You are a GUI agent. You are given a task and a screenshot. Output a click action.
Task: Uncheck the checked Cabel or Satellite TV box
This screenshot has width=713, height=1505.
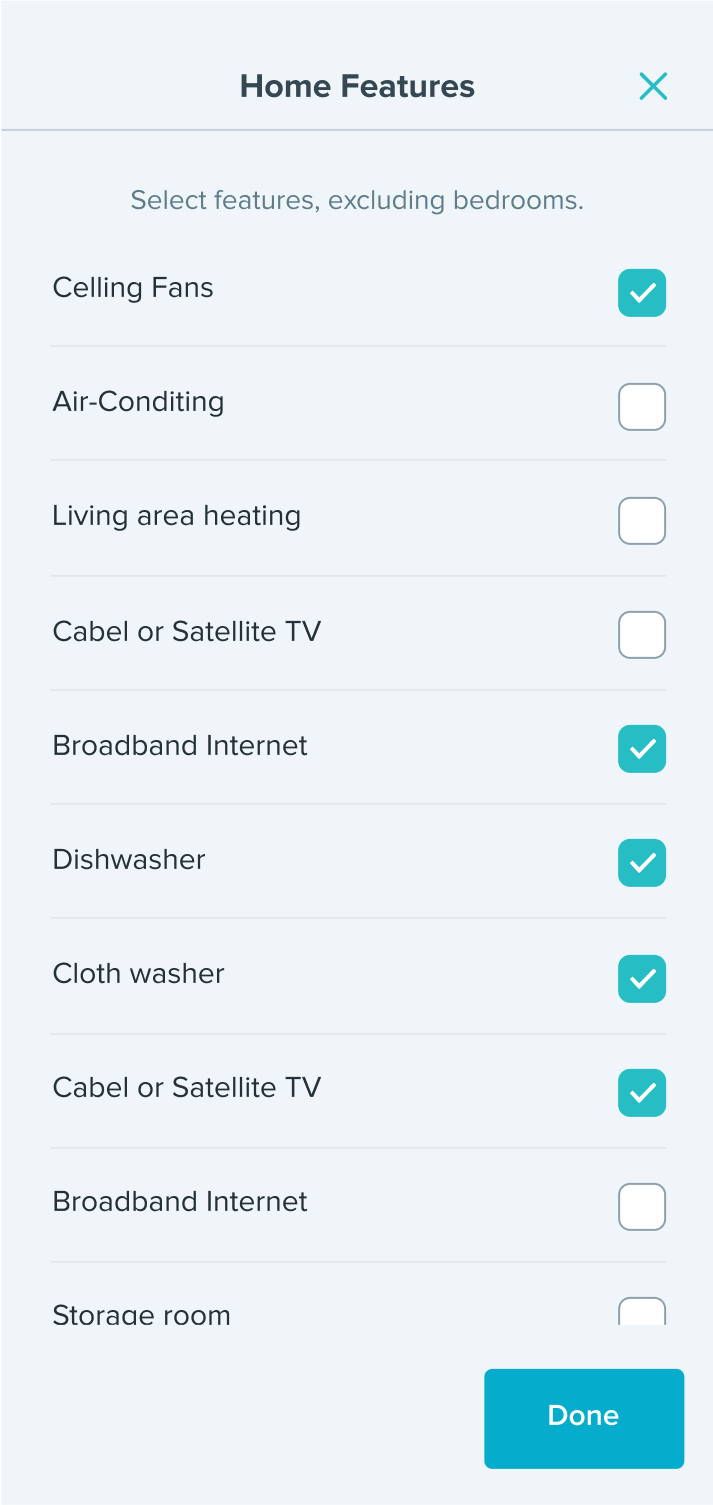641,1092
